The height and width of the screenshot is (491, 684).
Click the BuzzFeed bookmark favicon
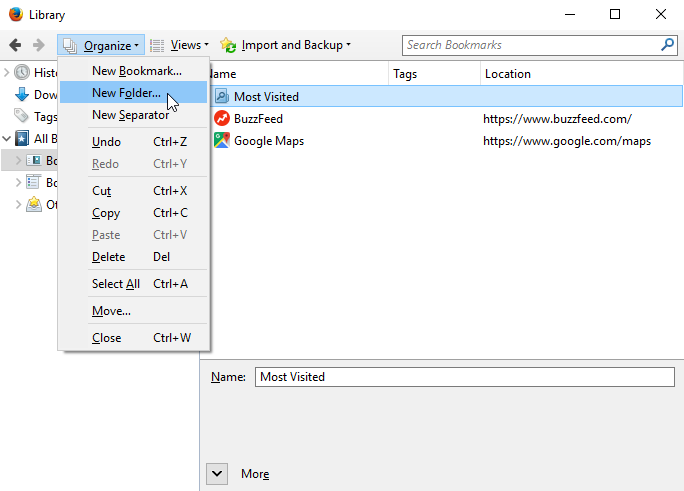click(x=222, y=119)
